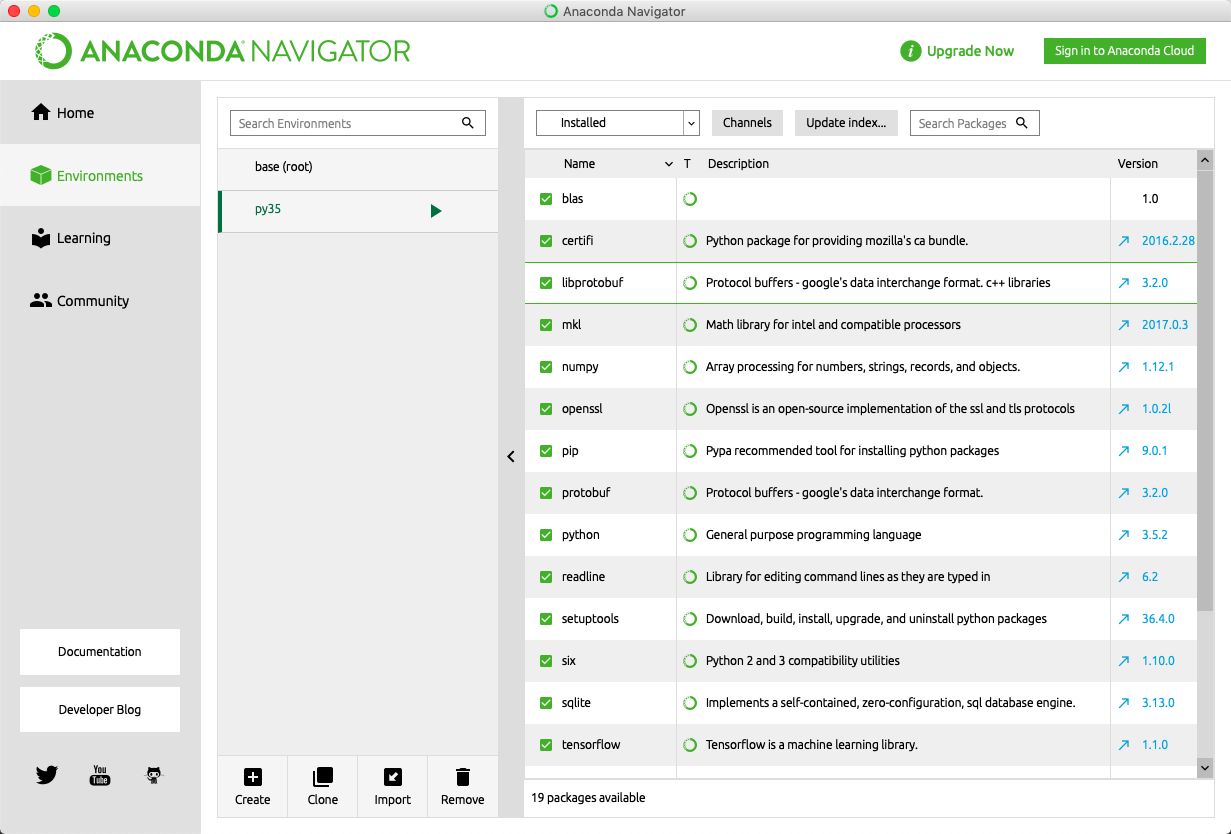Image resolution: width=1231 pixels, height=834 pixels.
Task: Toggle the openssl package checkbox
Action: tap(546, 409)
